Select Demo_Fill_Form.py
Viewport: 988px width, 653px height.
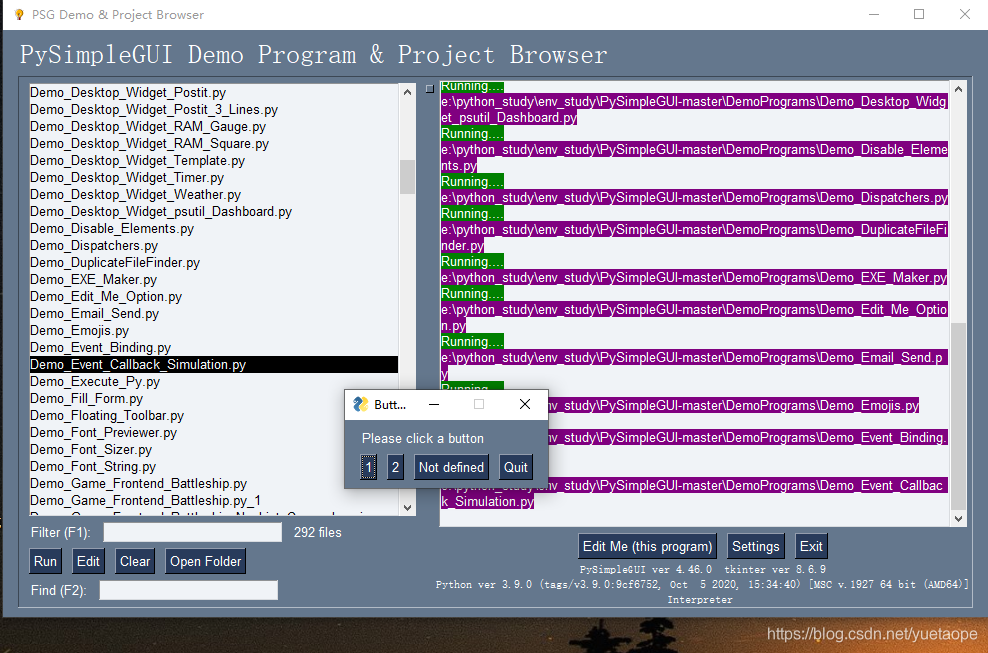214,399
